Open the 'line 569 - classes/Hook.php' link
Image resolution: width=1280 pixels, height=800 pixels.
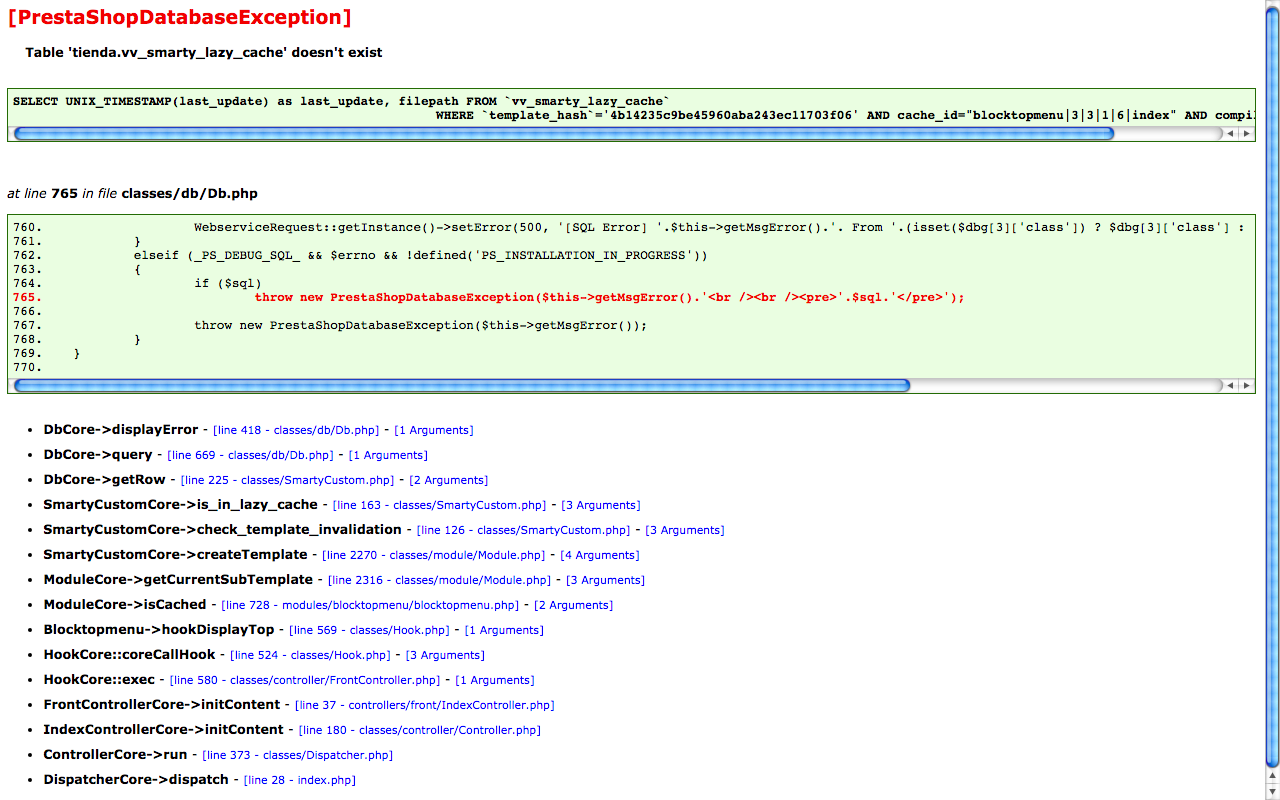pos(370,630)
